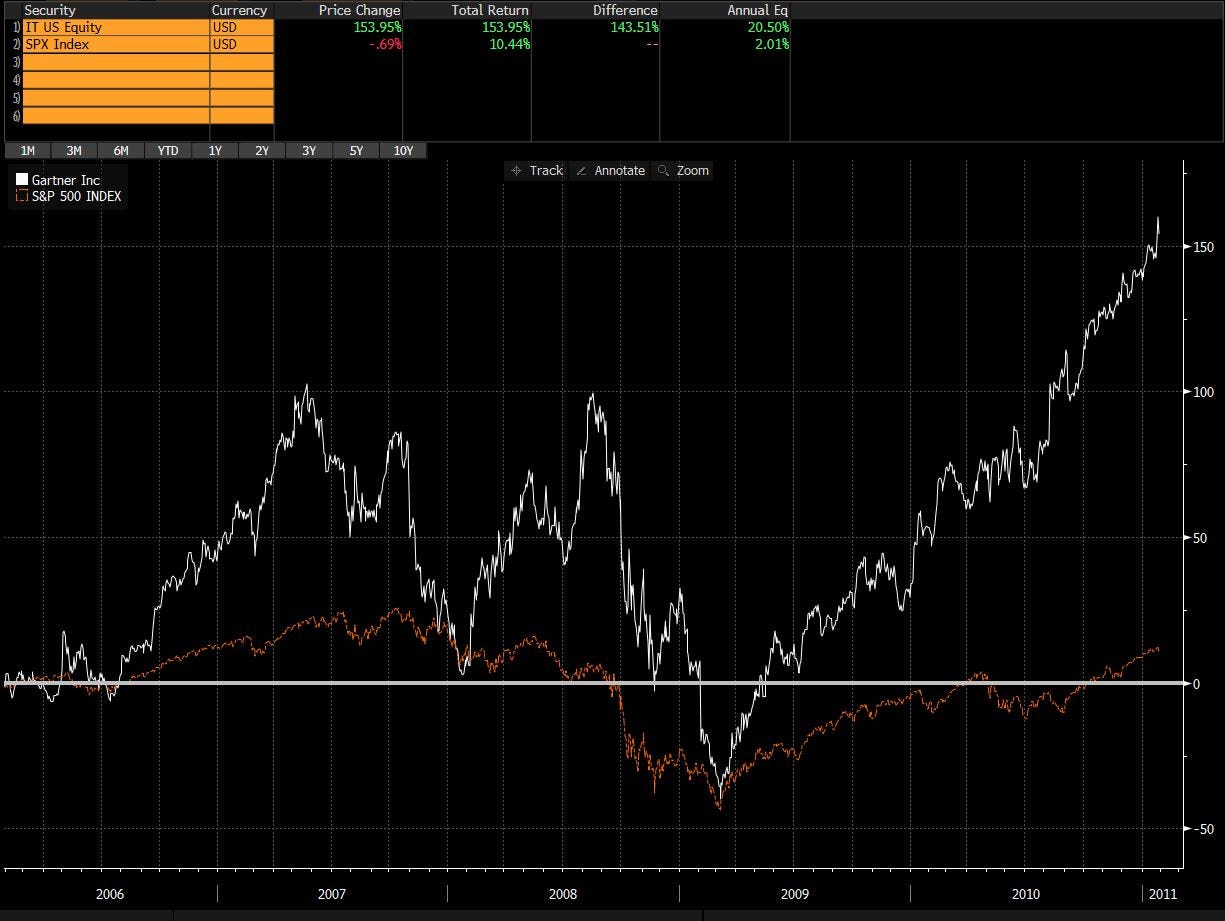Screen dimensions: 1225x921
Task: Click the S&P 500 INDEX legend label
Action: [77, 197]
